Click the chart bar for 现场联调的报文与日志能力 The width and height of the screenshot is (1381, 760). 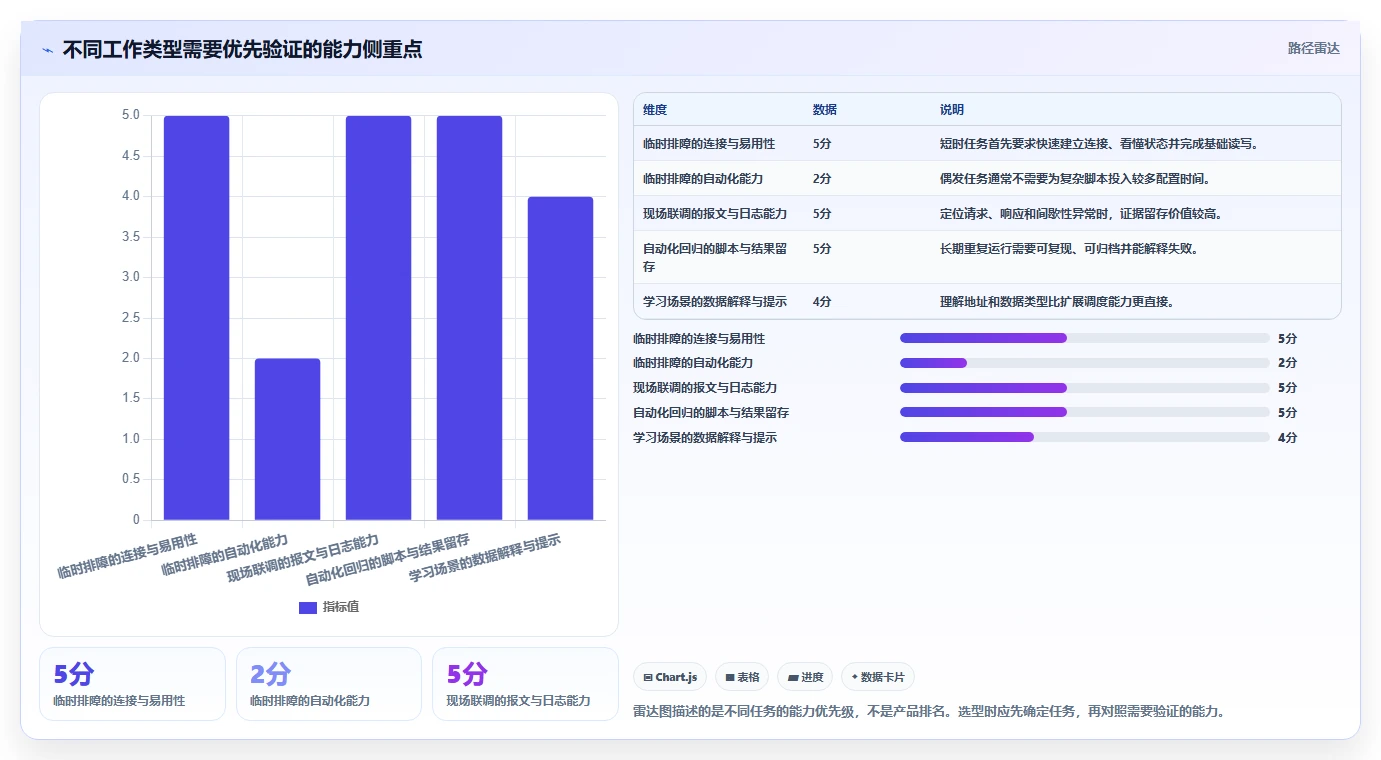pyautogui.click(x=379, y=318)
